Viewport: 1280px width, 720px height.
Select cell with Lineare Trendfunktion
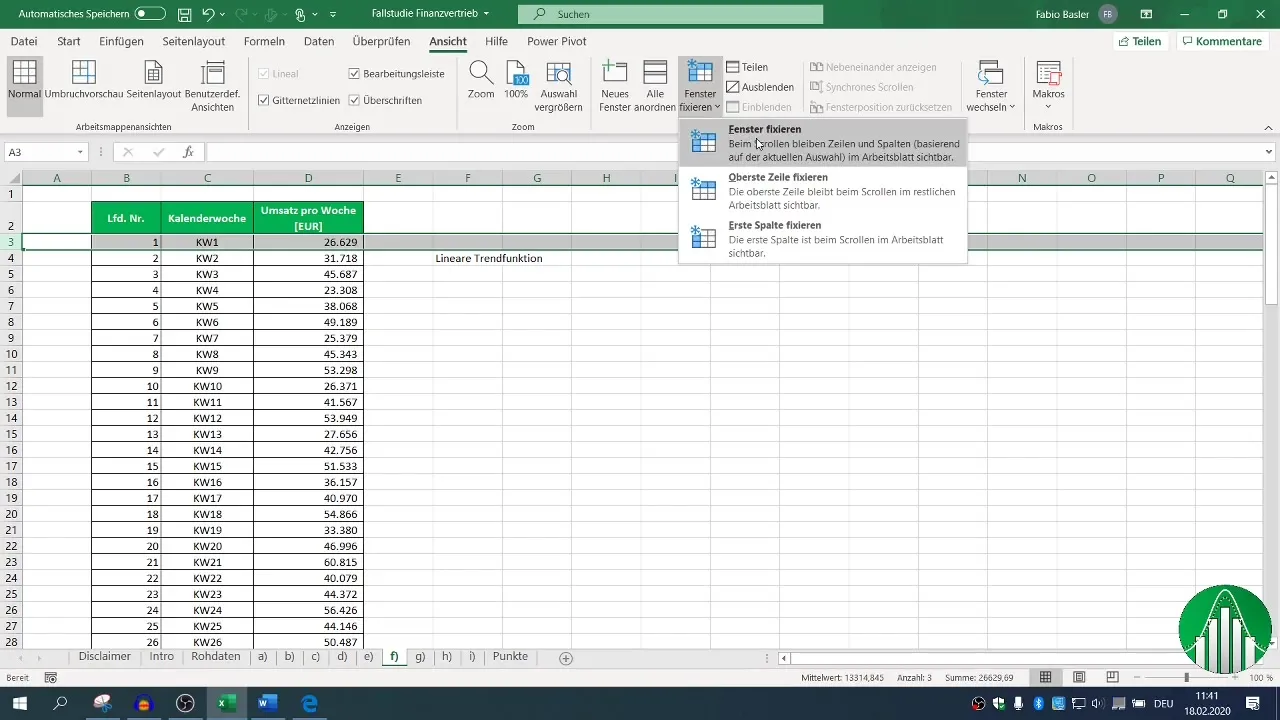489,258
